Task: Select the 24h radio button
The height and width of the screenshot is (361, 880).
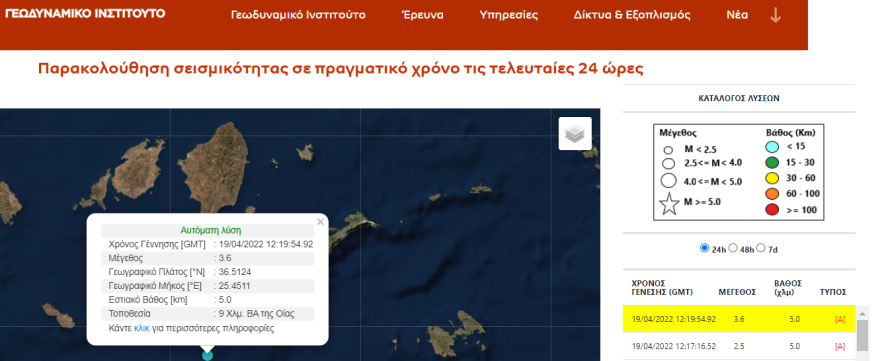Action: (x=705, y=248)
